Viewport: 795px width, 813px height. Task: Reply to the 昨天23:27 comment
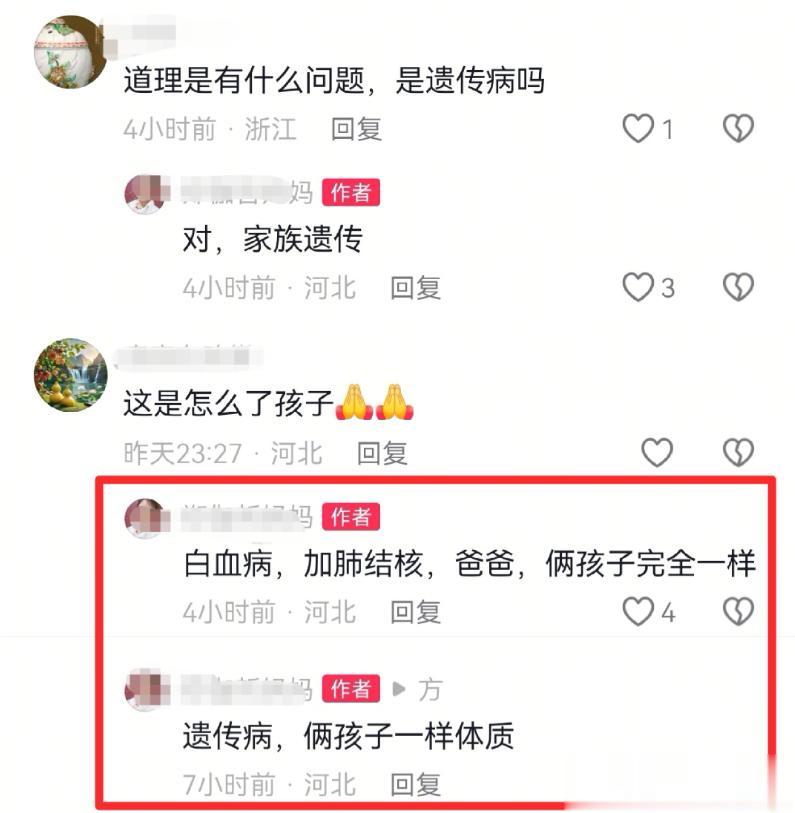click(x=382, y=454)
